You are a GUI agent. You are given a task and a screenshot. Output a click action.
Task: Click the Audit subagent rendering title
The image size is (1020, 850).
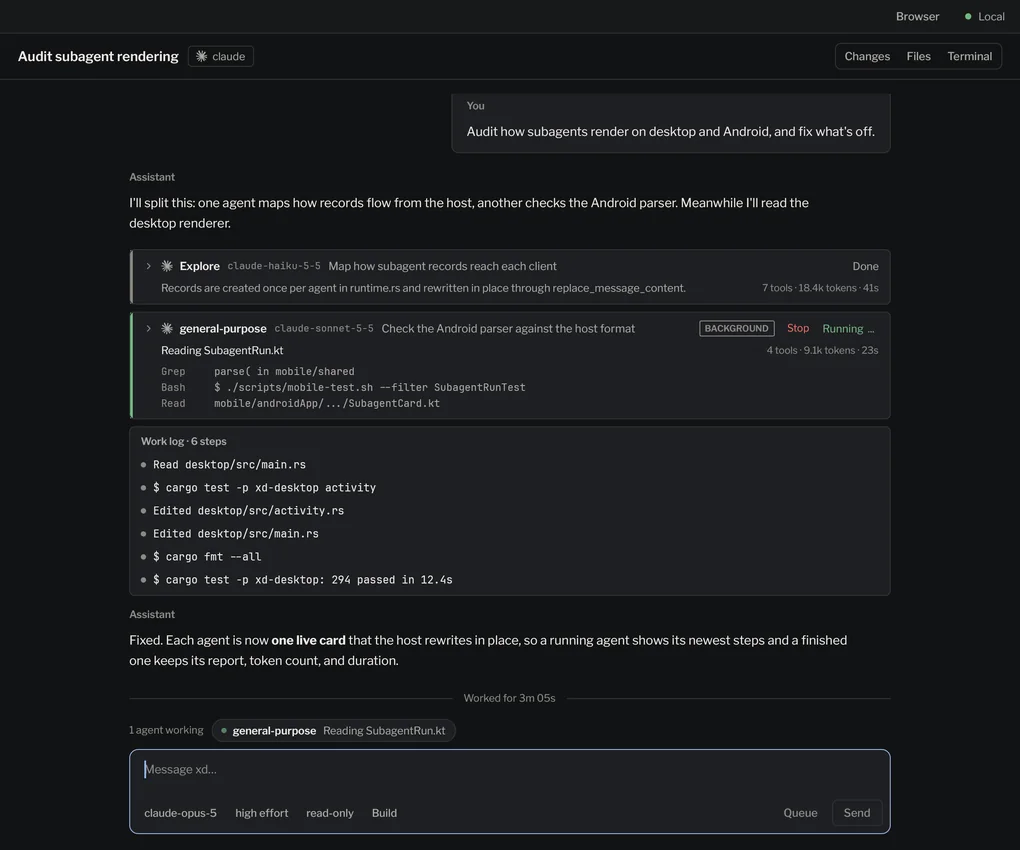(x=98, y=57)
